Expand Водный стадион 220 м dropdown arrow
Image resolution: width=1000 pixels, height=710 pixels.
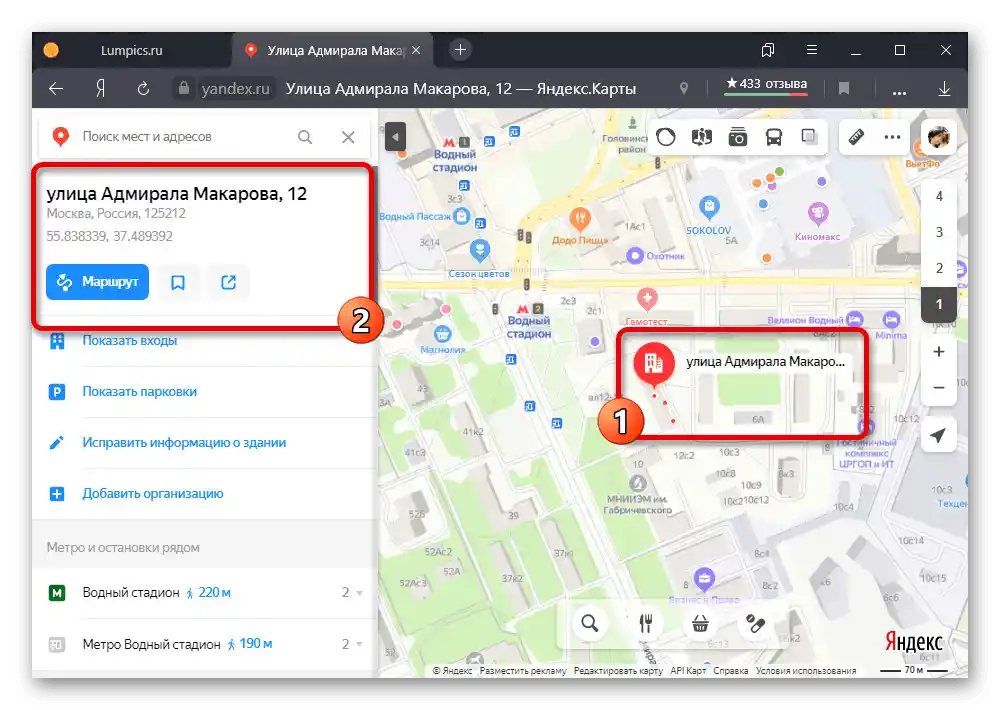(359, 593)
